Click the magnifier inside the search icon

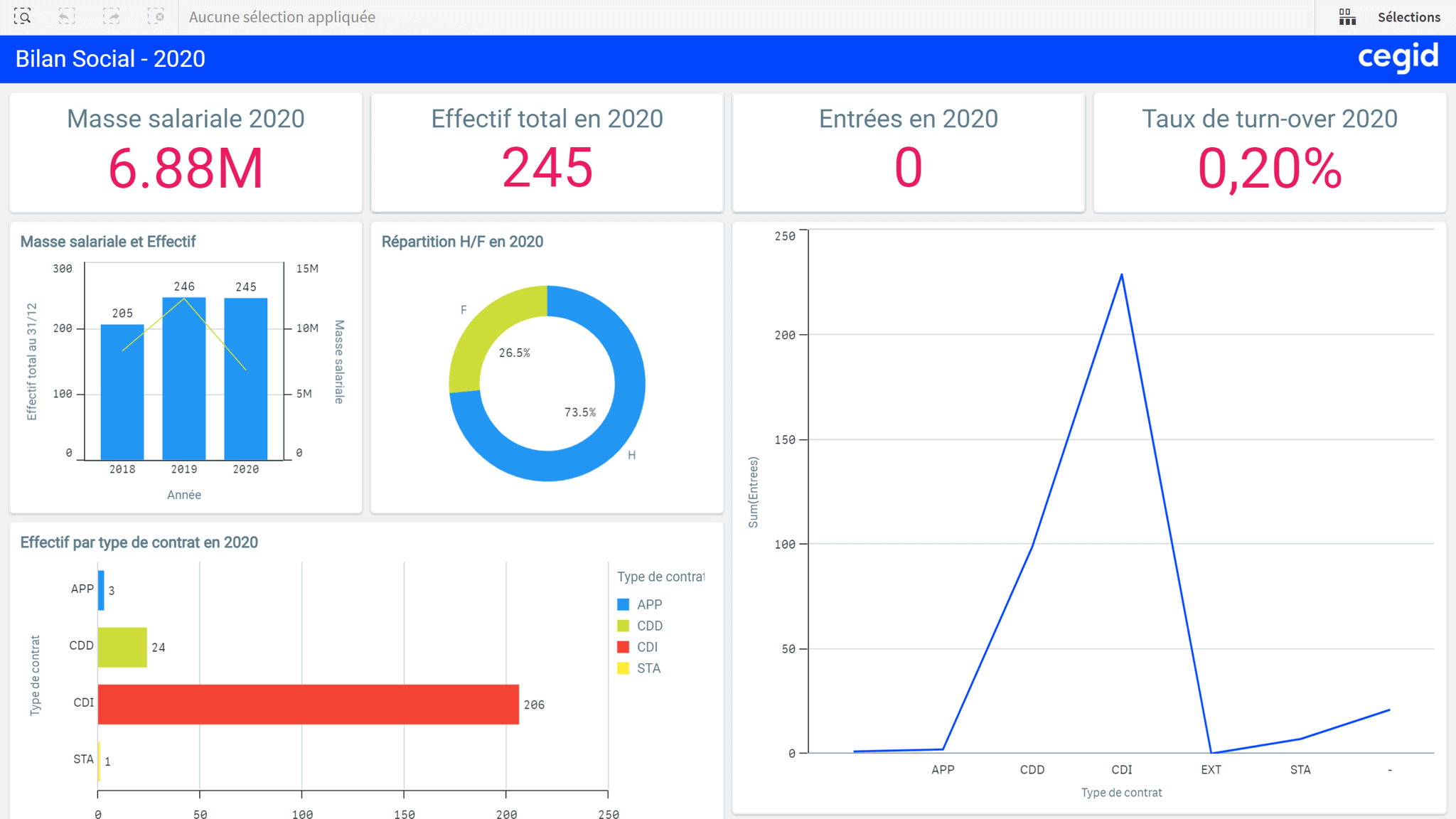point(23,16)
